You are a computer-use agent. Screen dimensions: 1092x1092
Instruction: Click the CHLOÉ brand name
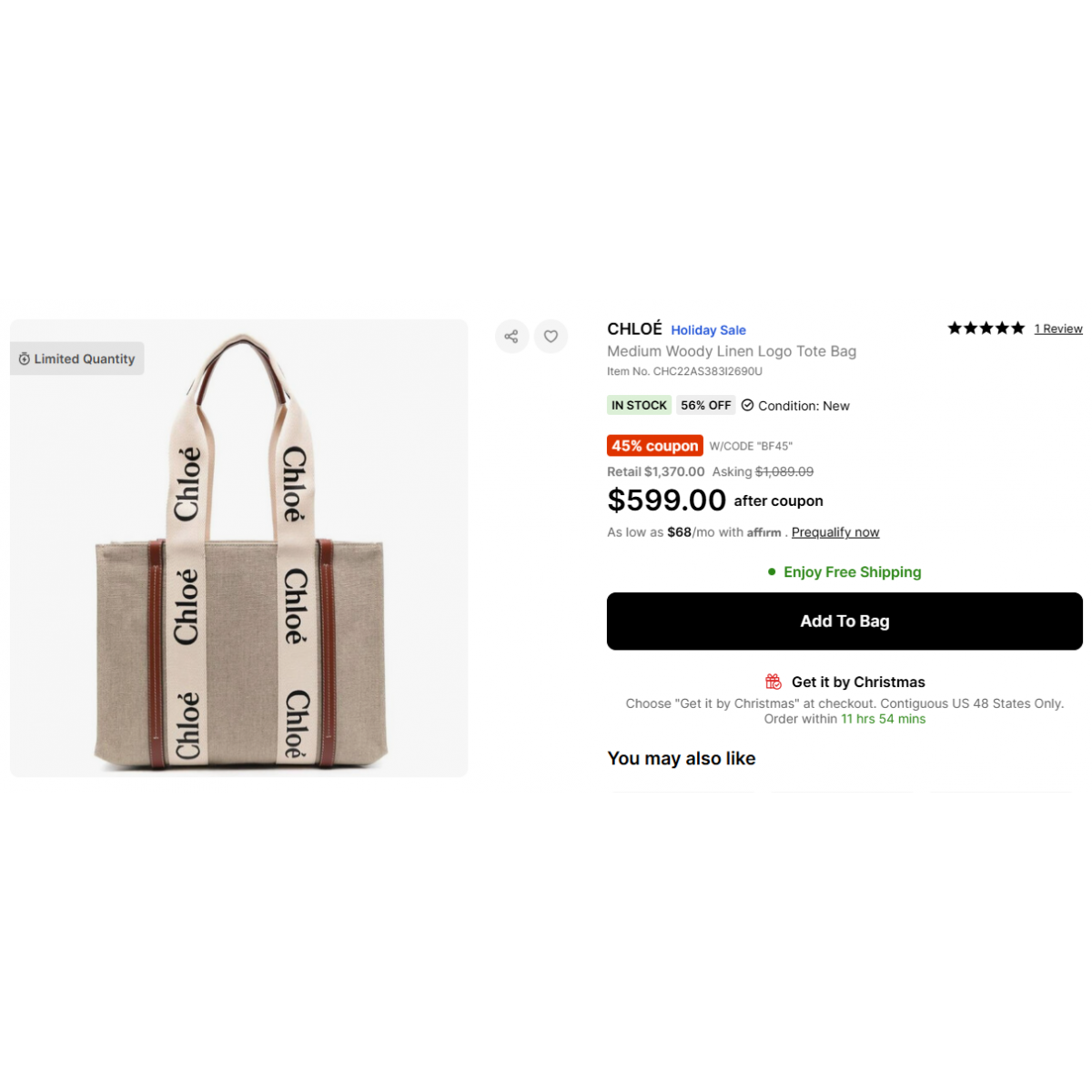click(x=634, y=329)
